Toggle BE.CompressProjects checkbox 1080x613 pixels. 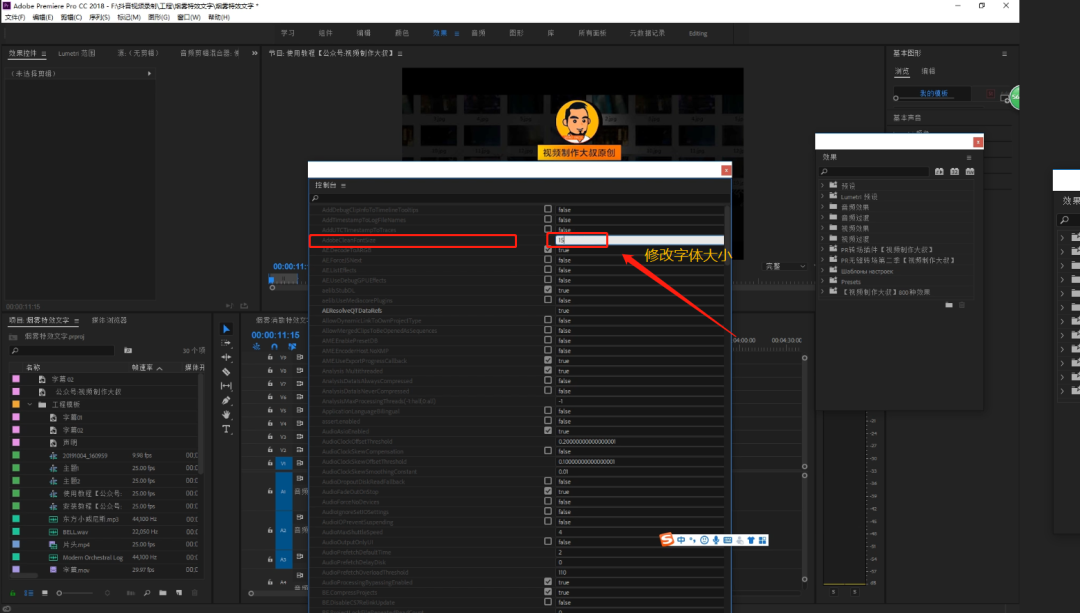pyautogui.click(x=548, y=592)
